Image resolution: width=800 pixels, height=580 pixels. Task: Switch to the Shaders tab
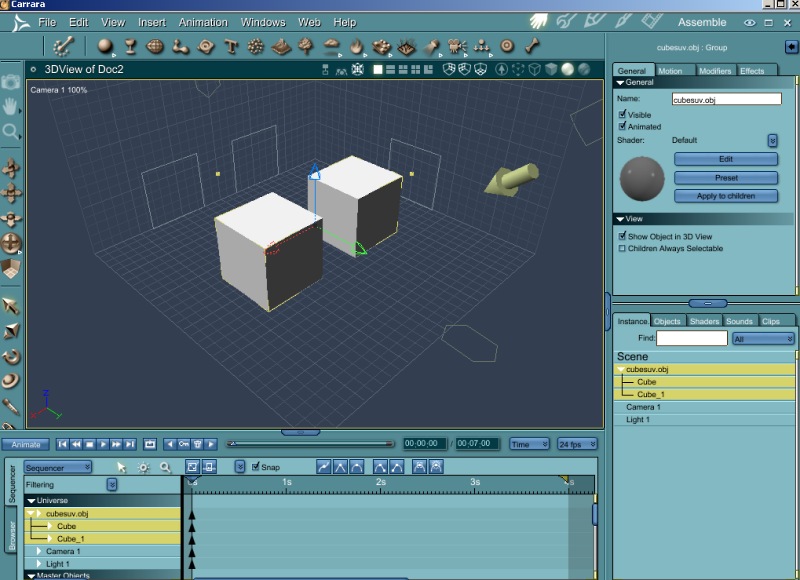point(704,321)
